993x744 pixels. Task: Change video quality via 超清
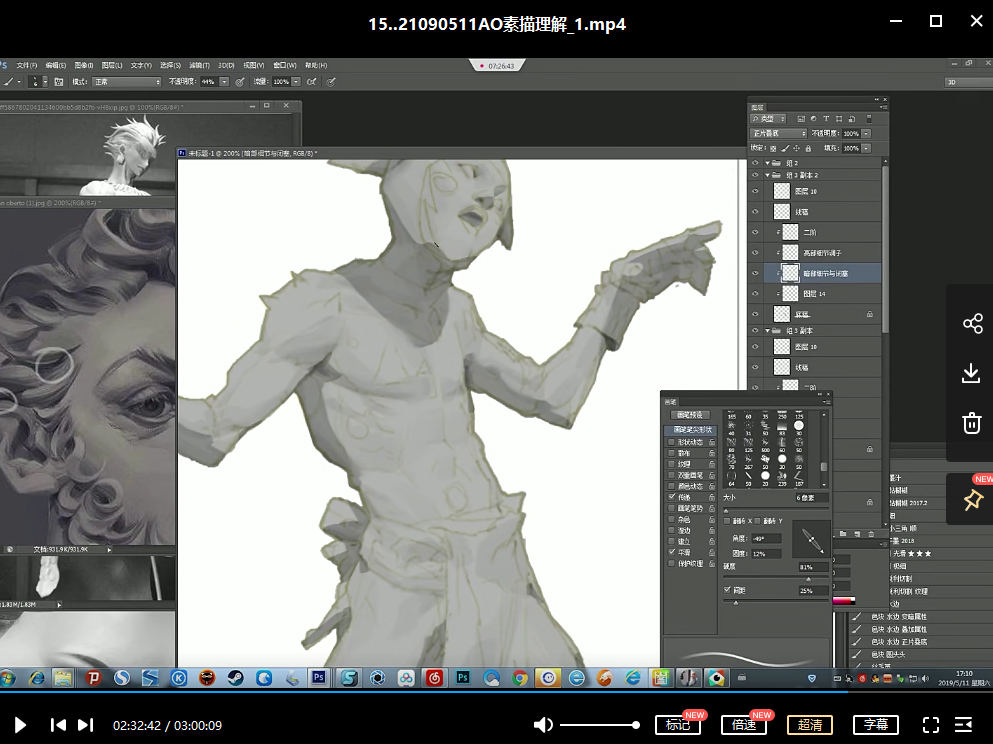pos(809,725)
